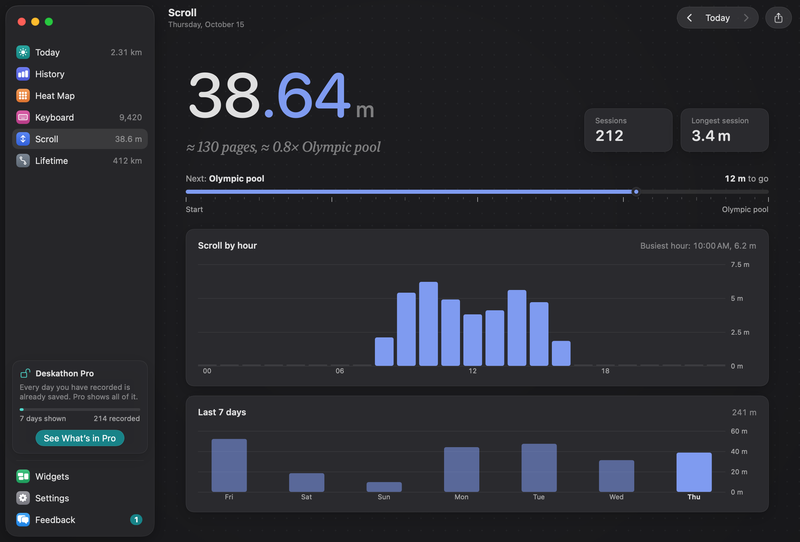Screen dimensions: 800x542
Task: Click the Feedback notification badge
Action: click(x=136, y=520)
